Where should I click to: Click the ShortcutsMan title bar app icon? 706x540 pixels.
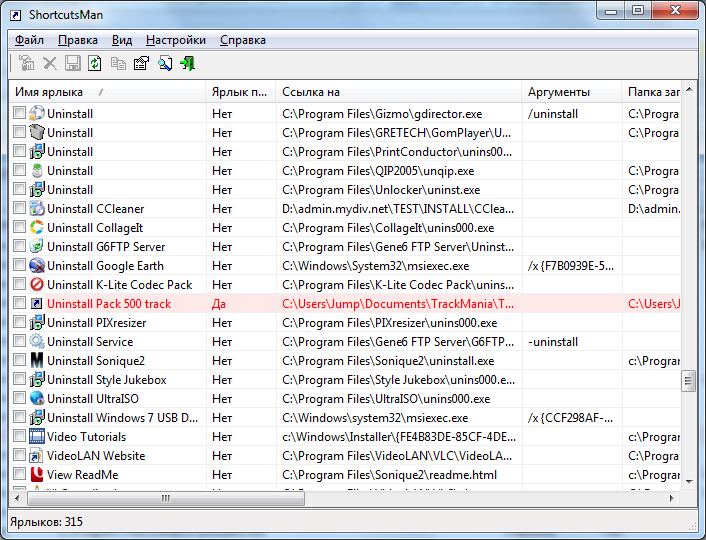[16, 15]
